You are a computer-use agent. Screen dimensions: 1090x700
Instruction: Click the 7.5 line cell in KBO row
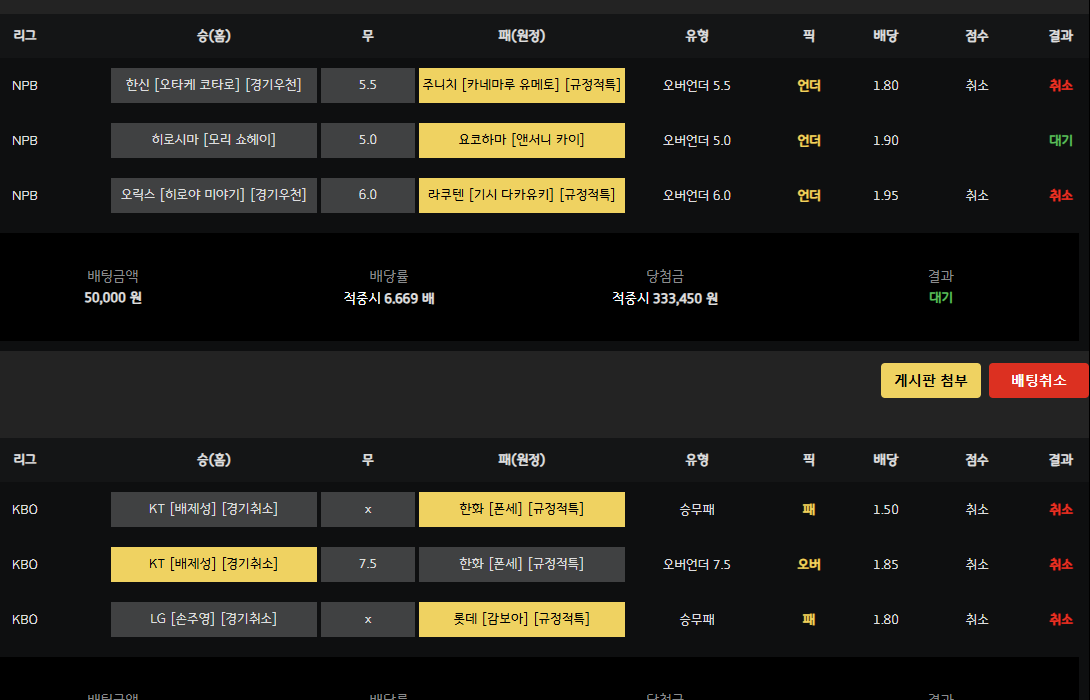point(367,564)
